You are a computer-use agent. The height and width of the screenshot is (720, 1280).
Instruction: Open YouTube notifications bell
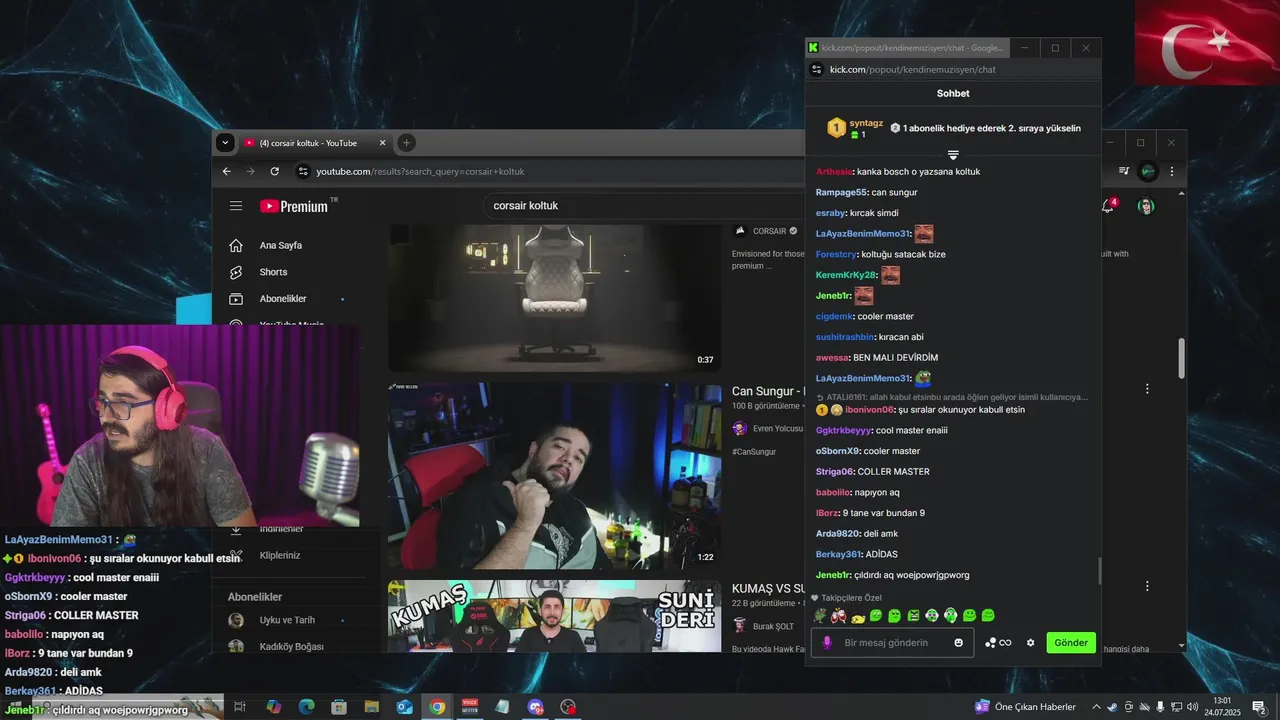click(x=1108, y=206)
